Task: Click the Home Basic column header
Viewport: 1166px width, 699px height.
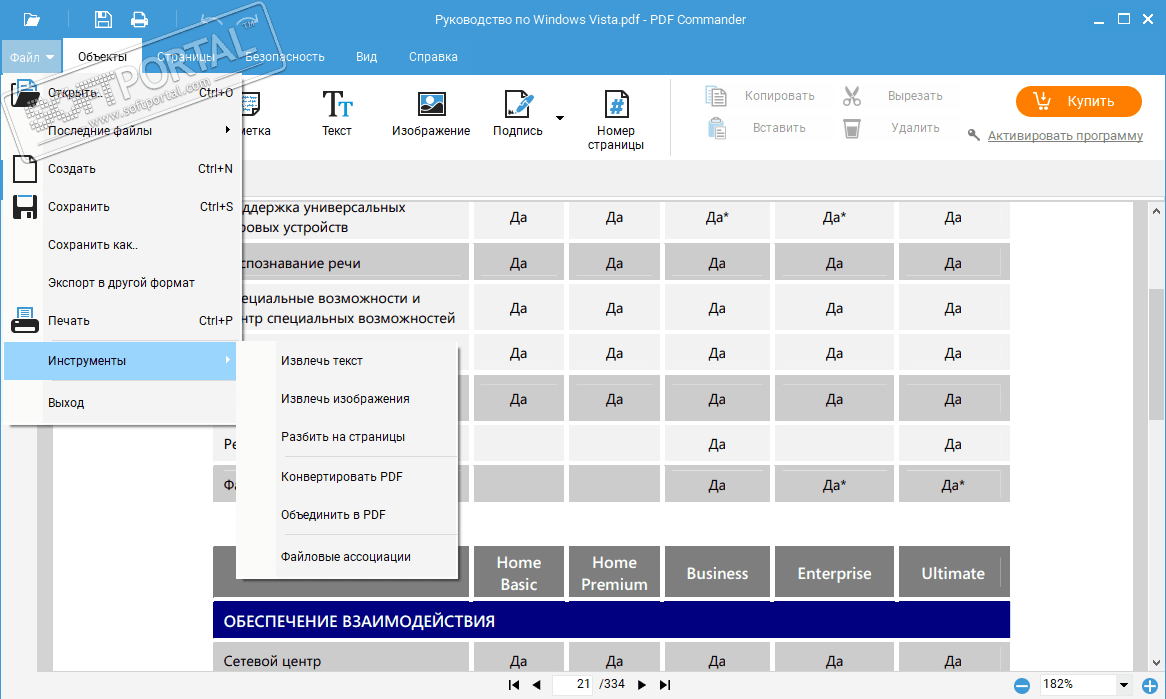Action: (519, 573)
